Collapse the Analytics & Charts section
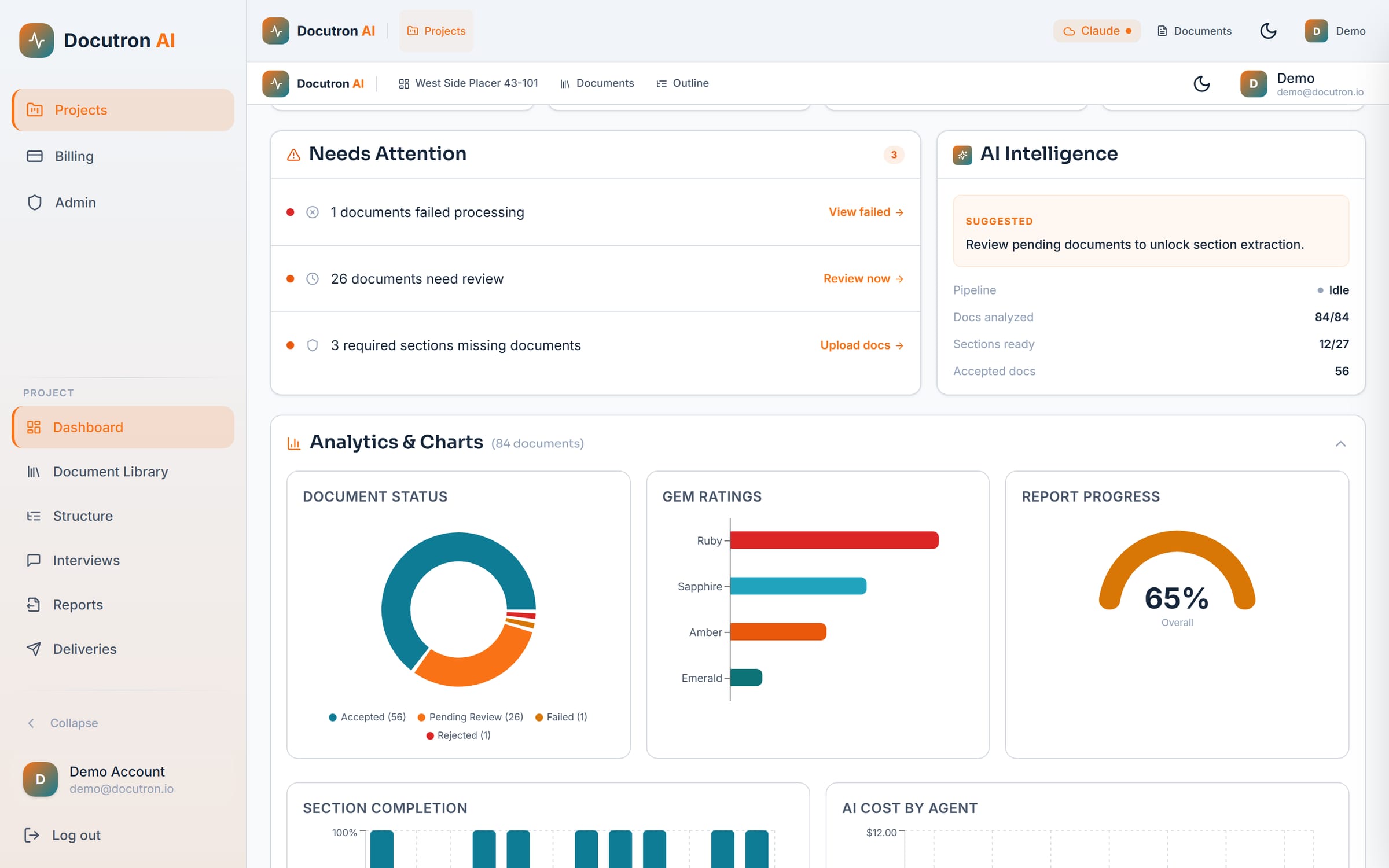This screenshot has height=868, width=1389. pyautogui.click(x=1340, y=444)
